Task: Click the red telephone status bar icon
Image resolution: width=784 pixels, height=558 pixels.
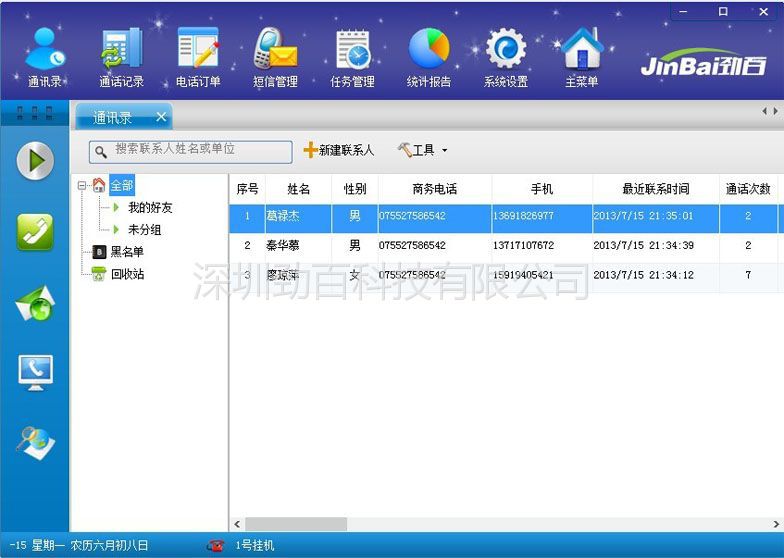Action: (216, 545)
